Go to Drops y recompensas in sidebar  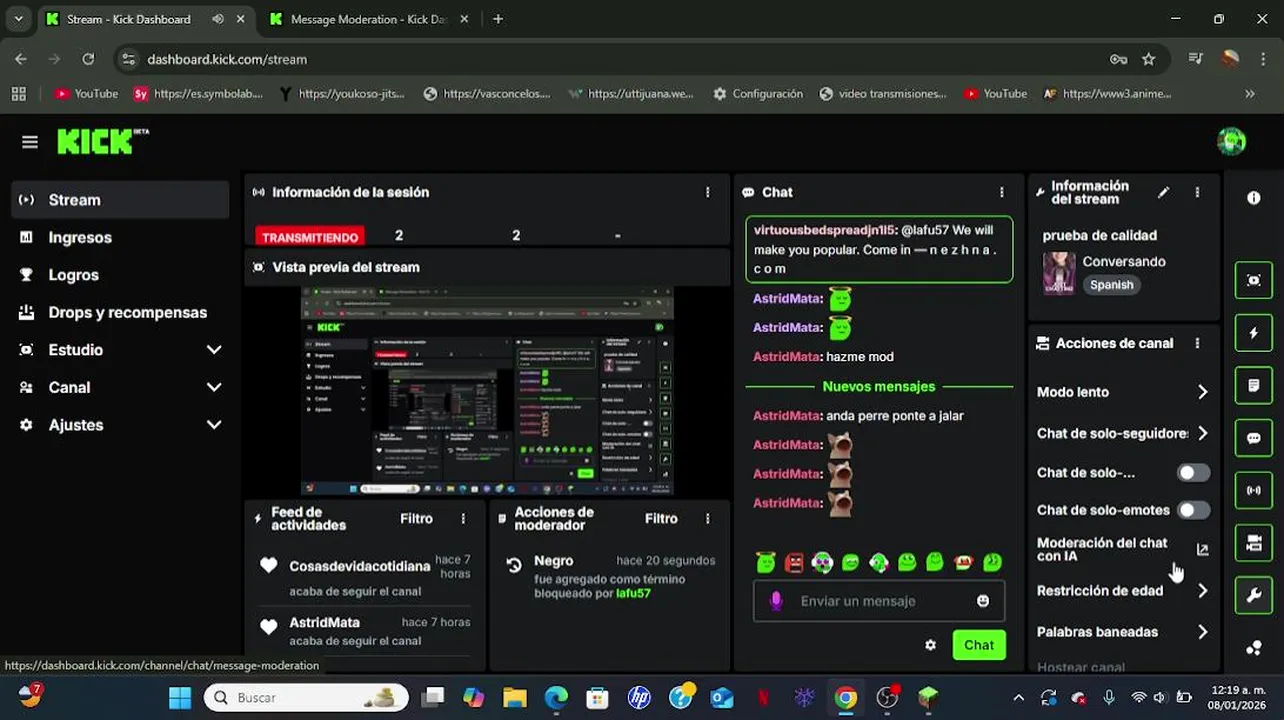click(121, 312)
